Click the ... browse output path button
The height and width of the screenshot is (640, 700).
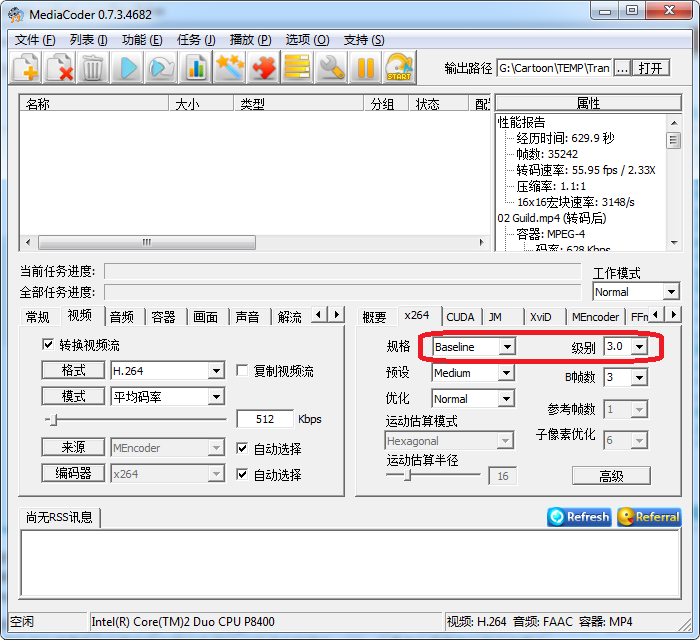pos(622,68)
